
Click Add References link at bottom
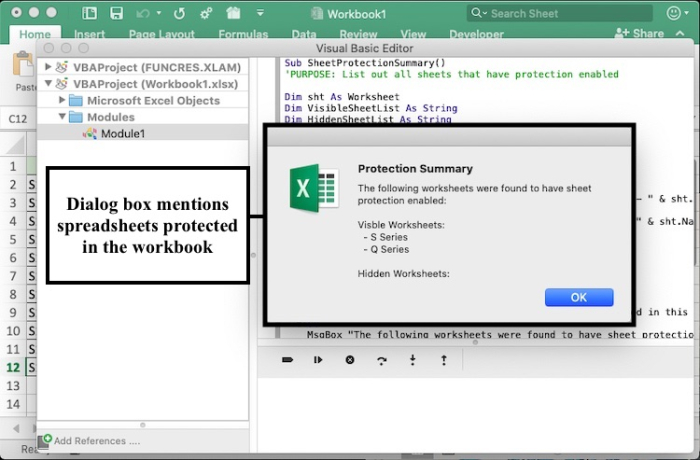[97, 441]
